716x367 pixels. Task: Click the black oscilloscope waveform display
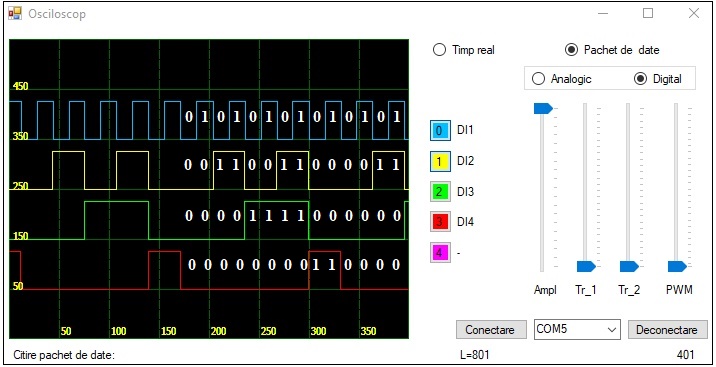[209, 189]
